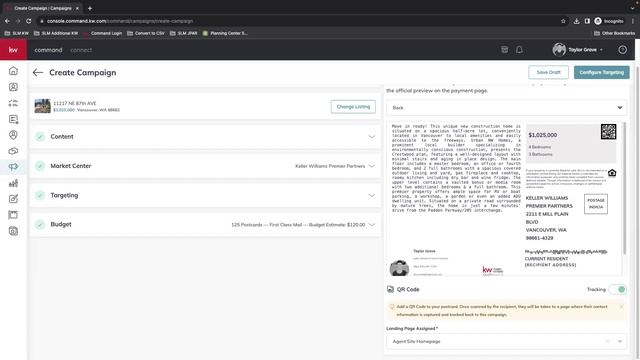Toggle the Tracking switch
The height and width of the screenshot is (360, 640).
[618, 289]
